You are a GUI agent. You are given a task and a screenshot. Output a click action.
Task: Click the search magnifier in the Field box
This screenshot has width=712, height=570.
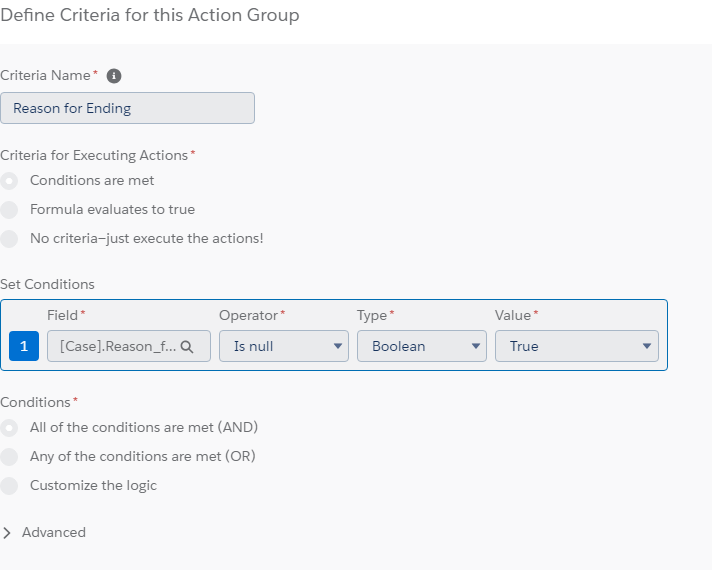tap(186, 346)
